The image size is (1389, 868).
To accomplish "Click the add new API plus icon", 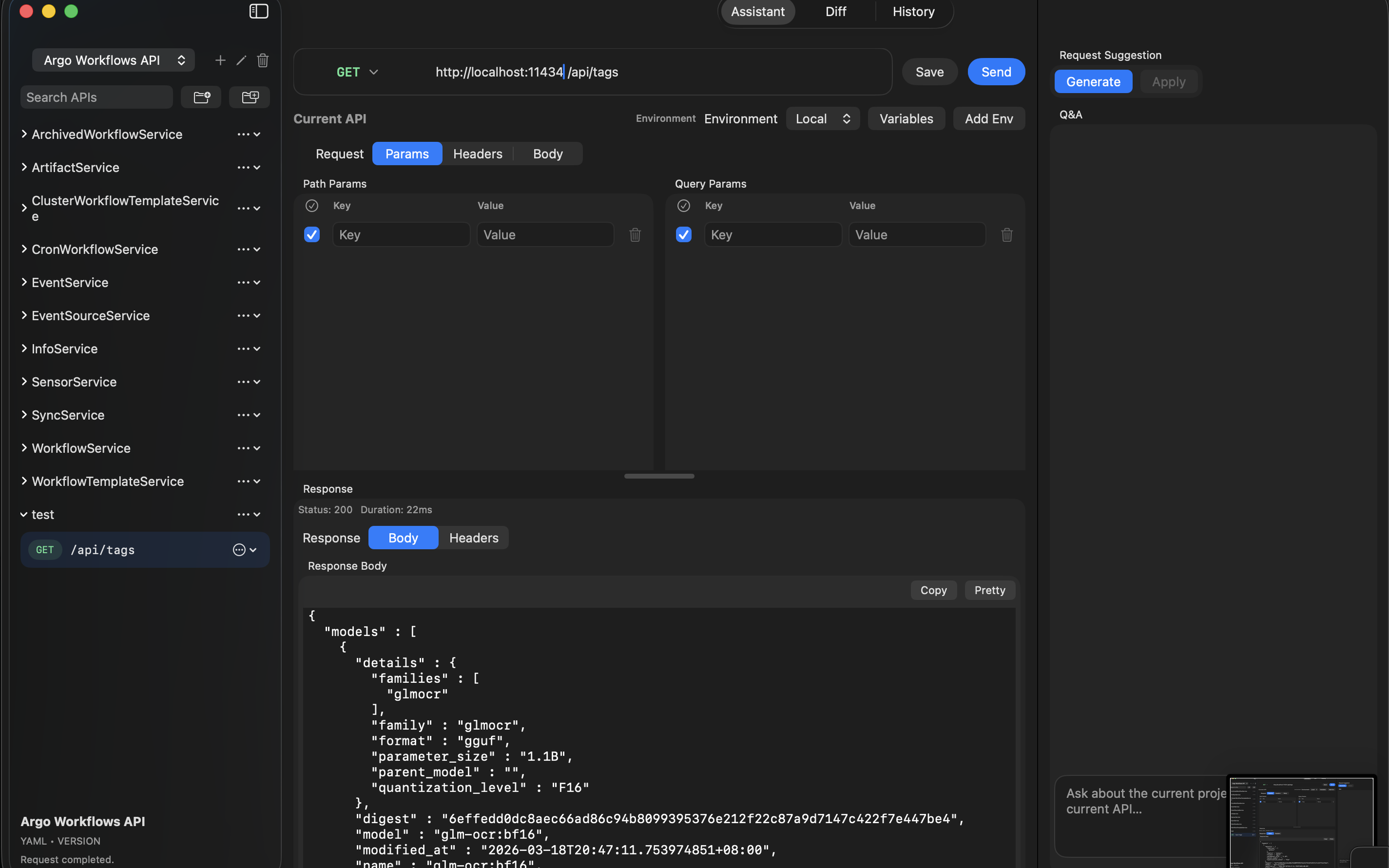I will pyautogui.click(x=220, y=60).
